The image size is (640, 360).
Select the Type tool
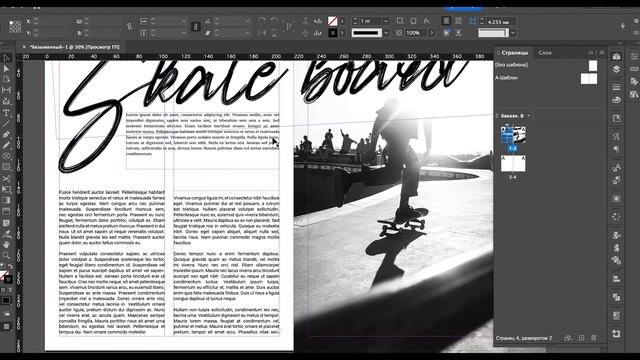point(6,113)
